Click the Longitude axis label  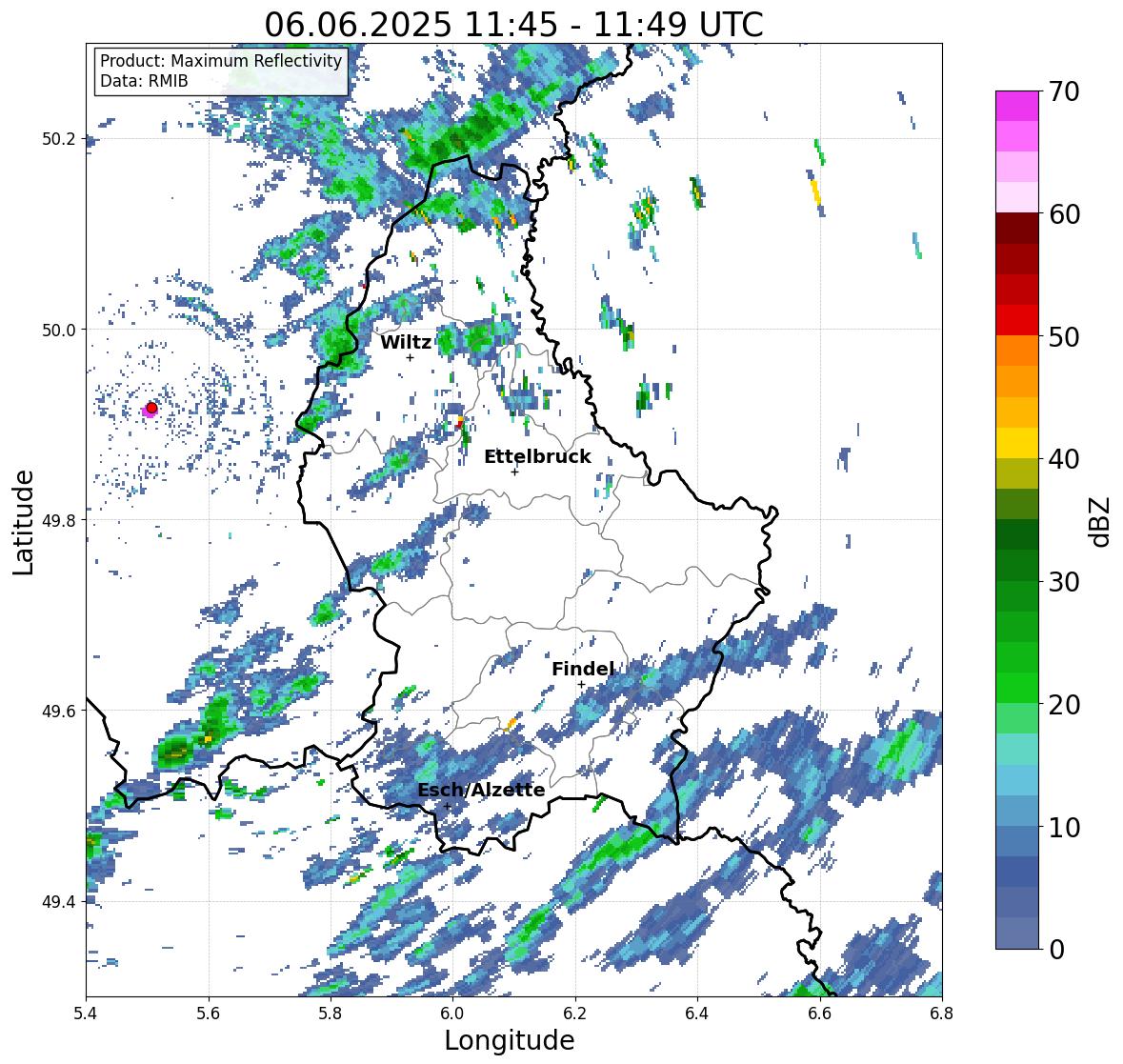(x=510, y=1040)
